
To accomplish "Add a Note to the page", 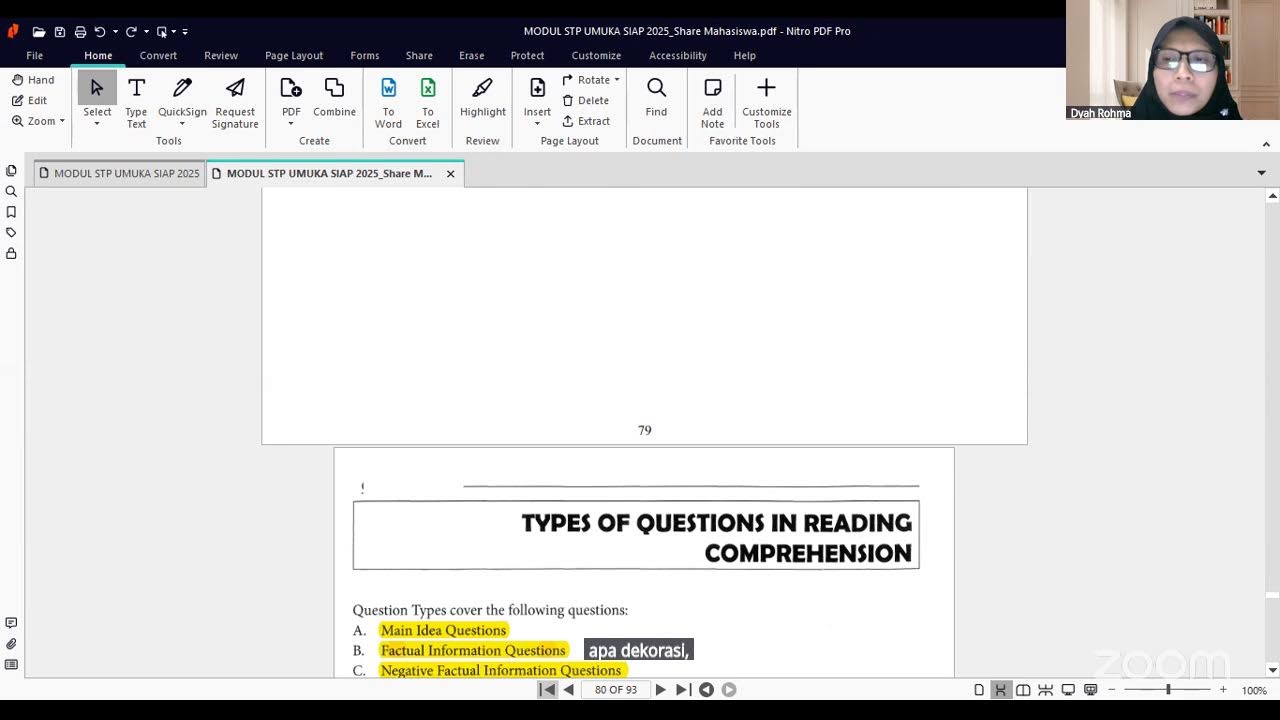I will [712, 103].
